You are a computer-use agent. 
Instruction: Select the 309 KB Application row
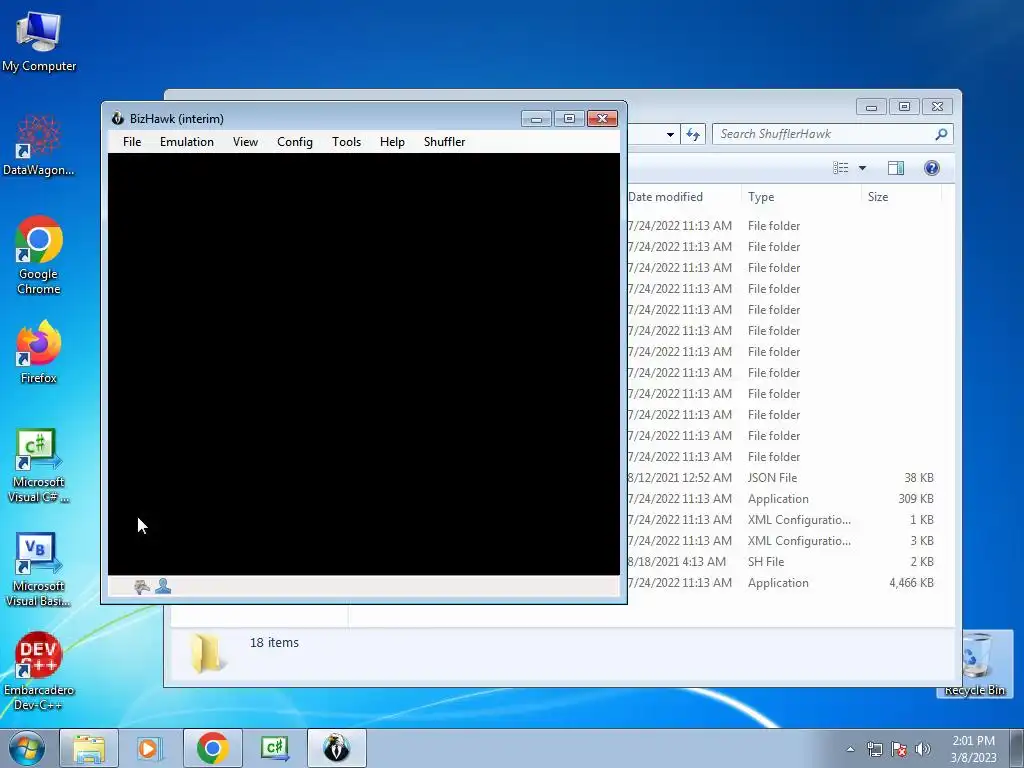782,498
